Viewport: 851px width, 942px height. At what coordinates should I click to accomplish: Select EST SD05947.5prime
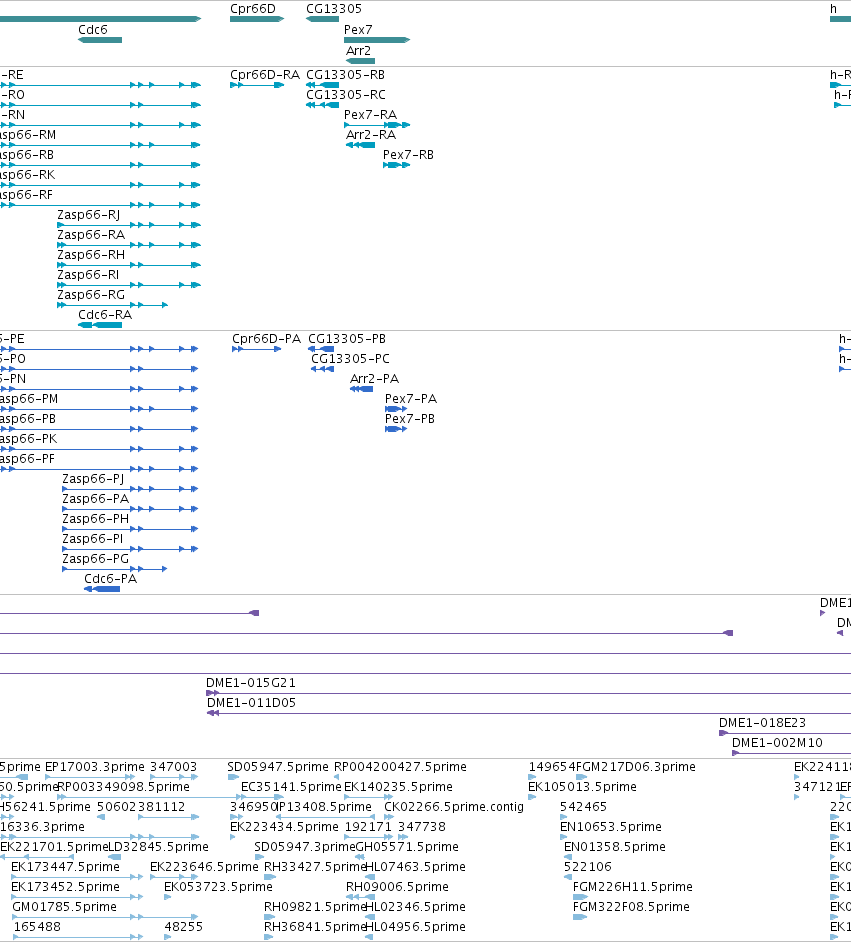tap(278, 767)
